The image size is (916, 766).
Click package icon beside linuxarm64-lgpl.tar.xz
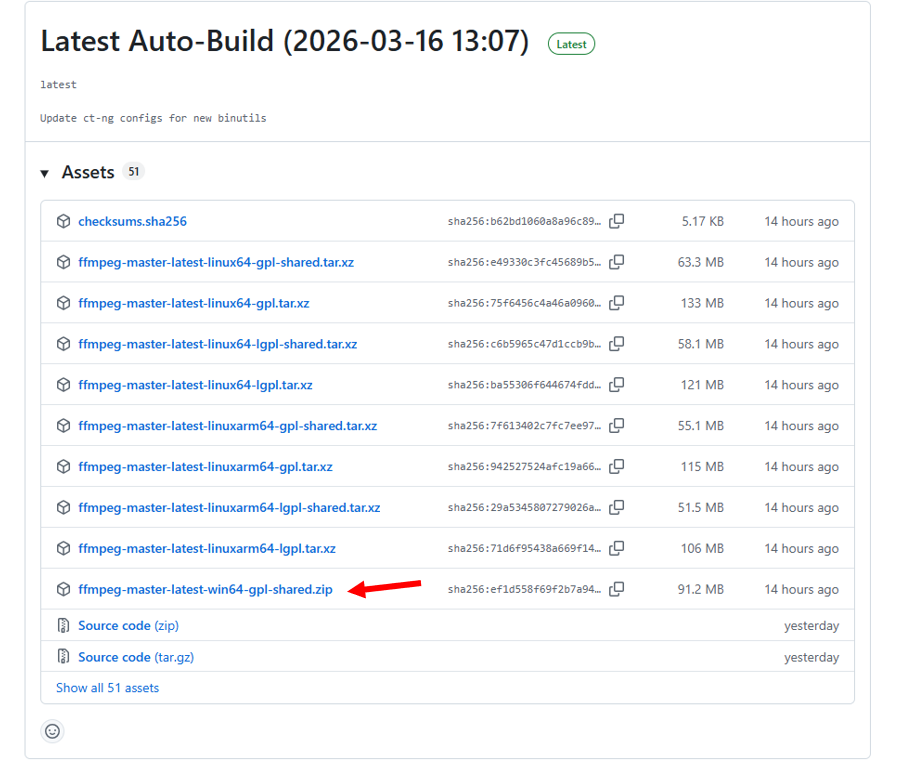[63, 549]
